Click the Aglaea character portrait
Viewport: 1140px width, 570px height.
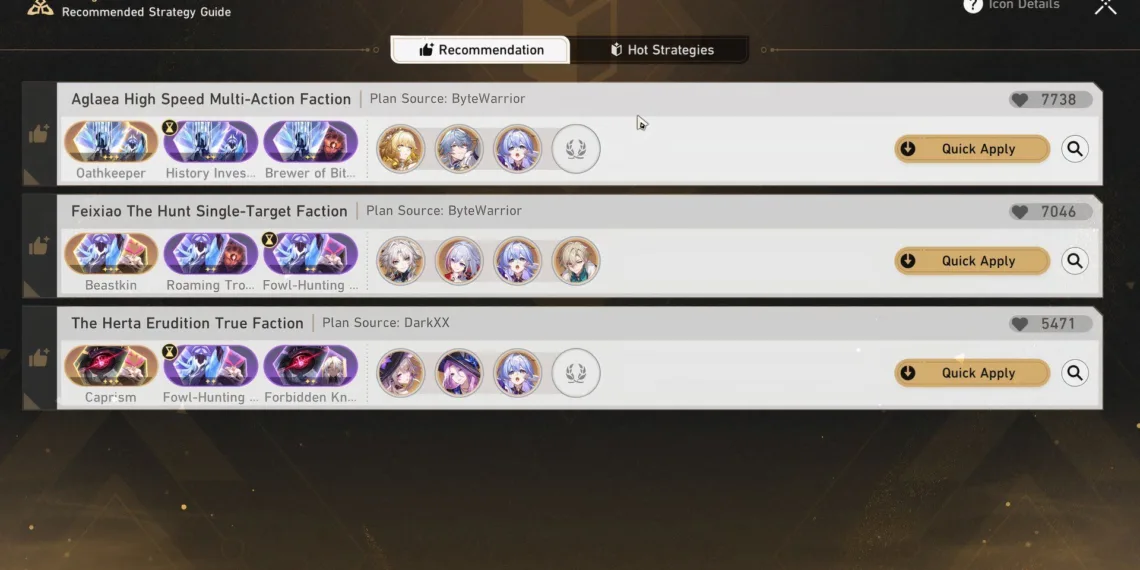coord(401,148)
